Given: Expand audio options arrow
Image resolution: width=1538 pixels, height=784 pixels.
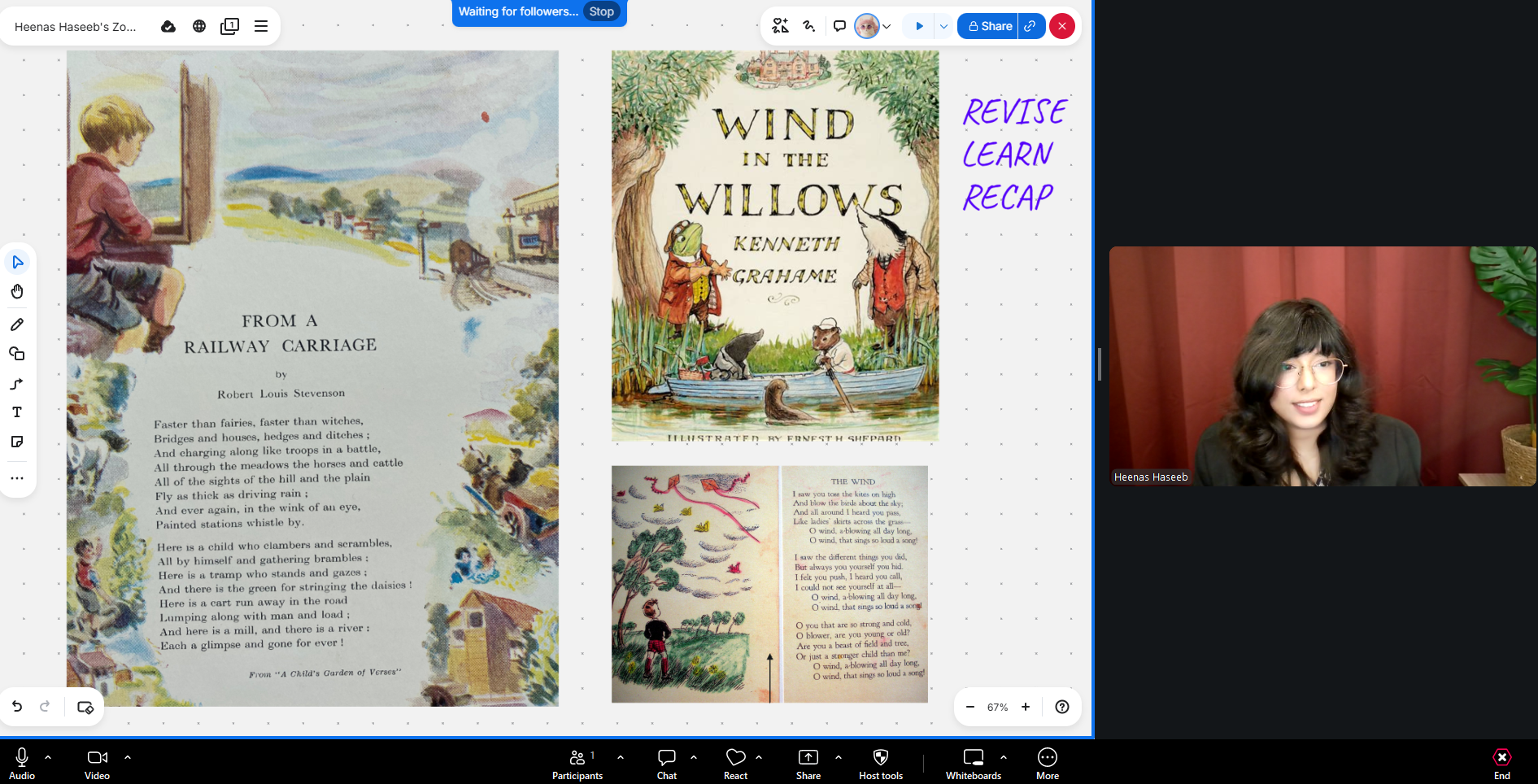Looking at the screenshot, I should coord(48,757).
